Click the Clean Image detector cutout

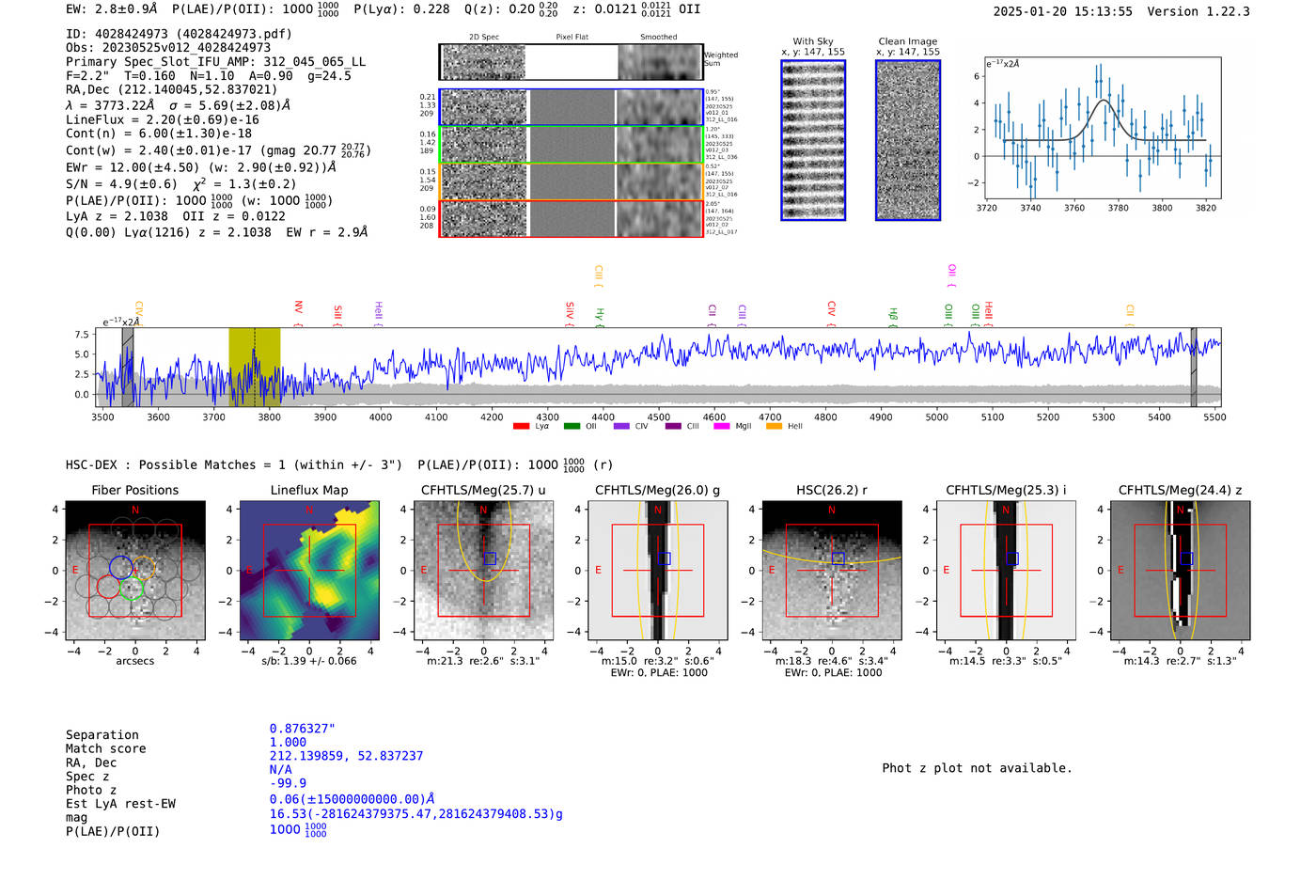point(908,140)
